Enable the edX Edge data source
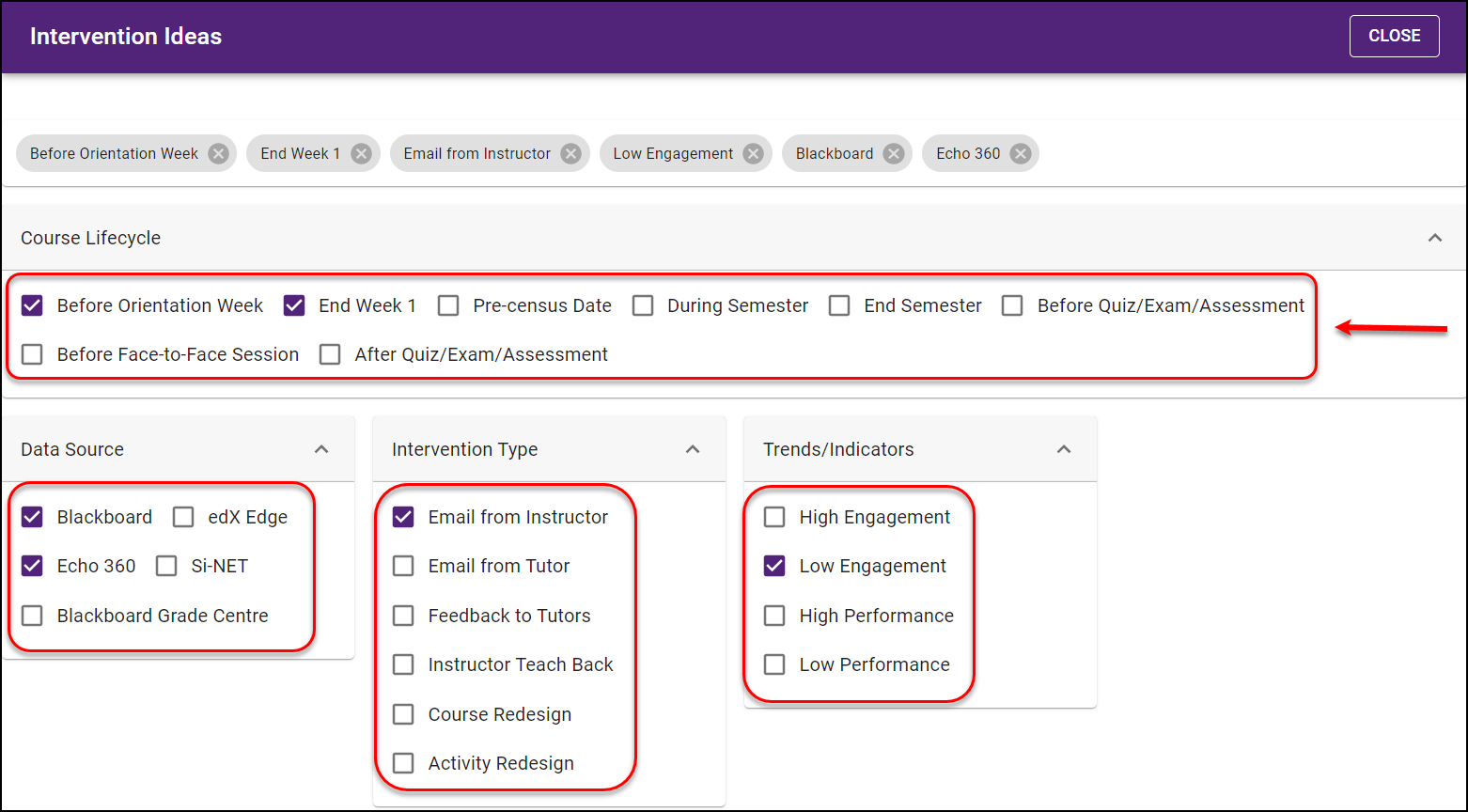The image size is (1468, 812). point(183,517)
